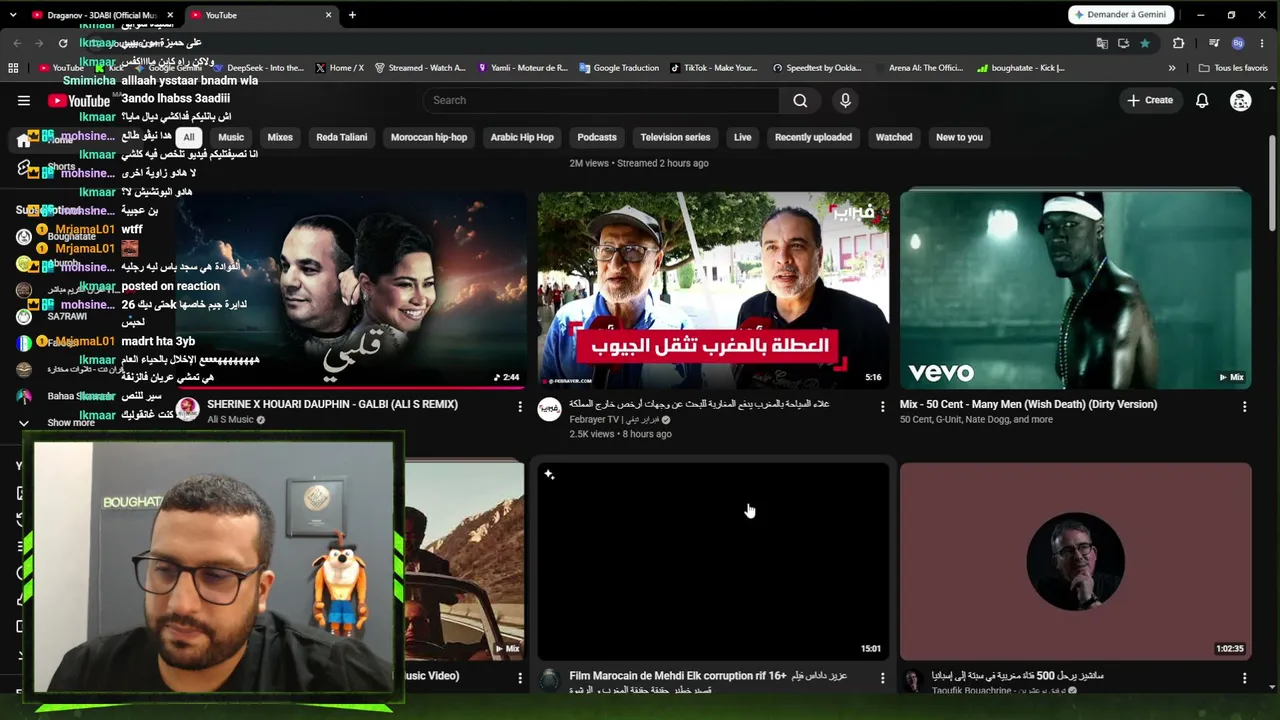
Task: Bookmark this page with the star
Action: [x=1145, y=43]
